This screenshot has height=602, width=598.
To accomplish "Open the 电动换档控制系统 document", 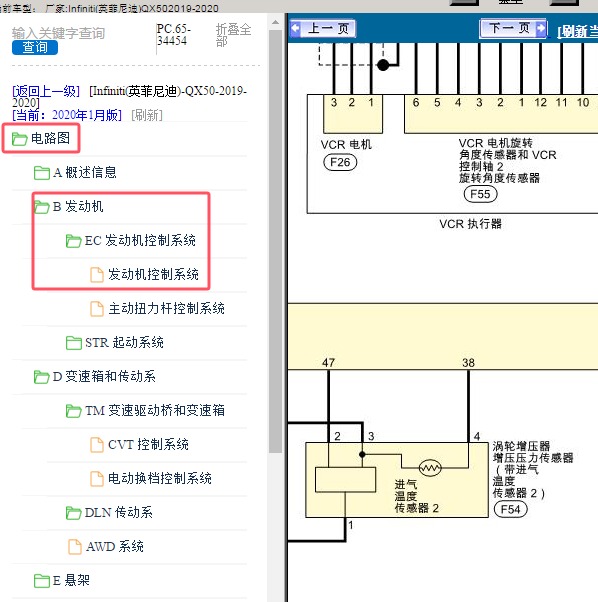I will point(160,478).
